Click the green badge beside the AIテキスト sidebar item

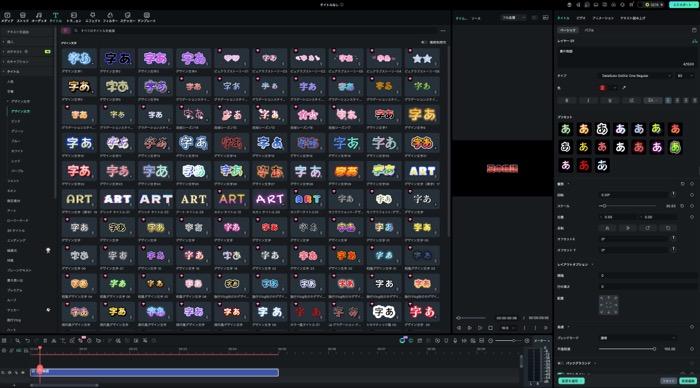pos(47,52)
